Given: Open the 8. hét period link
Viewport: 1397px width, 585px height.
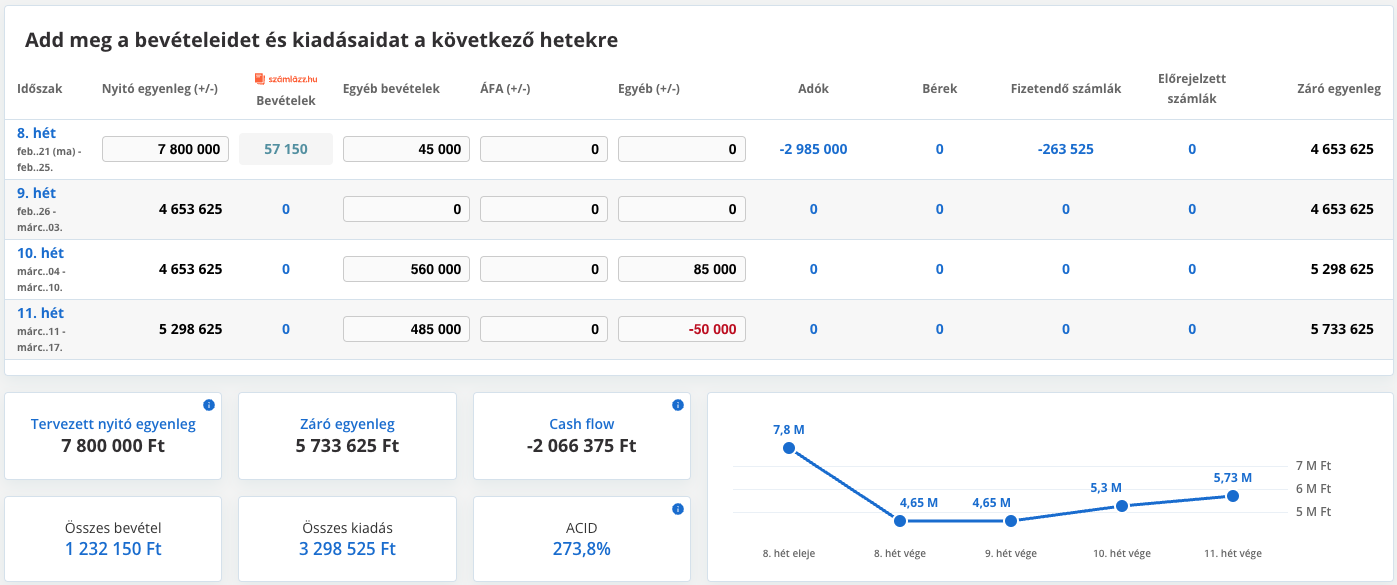Looking at the screenshot, I should pos(37,132).
